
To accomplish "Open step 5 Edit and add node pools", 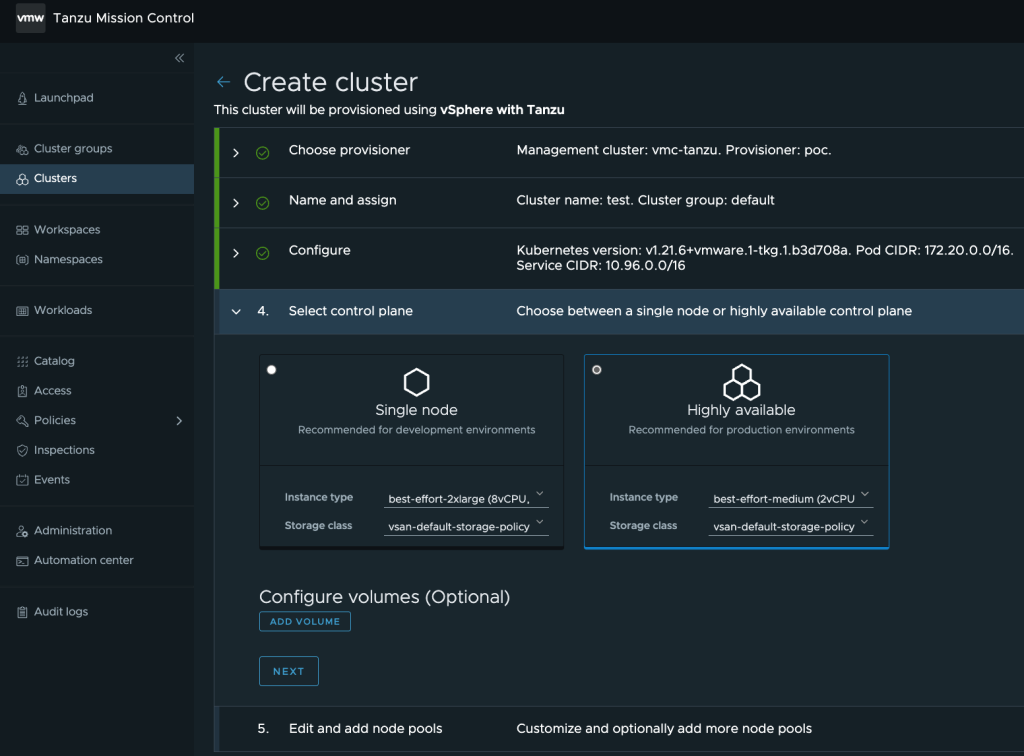I will [365, 729].
